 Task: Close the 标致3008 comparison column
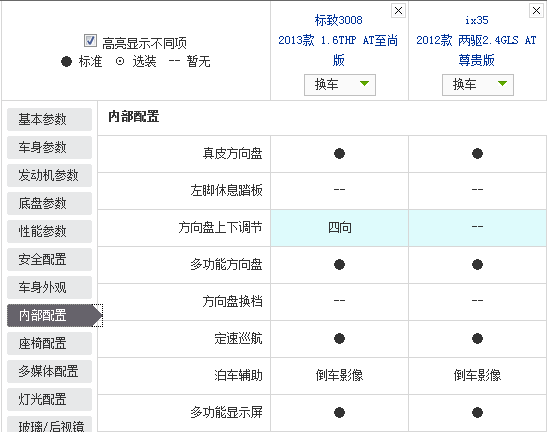pyautogui.click(x=398, y=10)
